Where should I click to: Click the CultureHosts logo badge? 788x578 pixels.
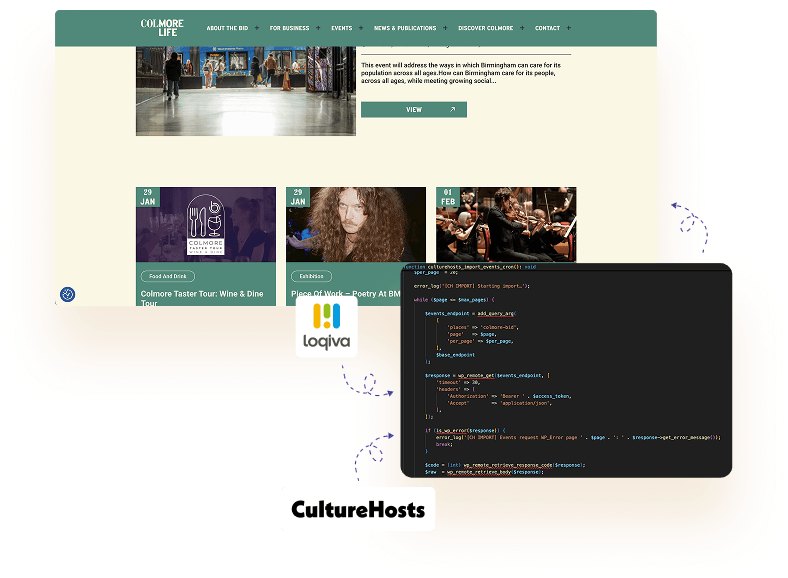click(x=357, y=510)
